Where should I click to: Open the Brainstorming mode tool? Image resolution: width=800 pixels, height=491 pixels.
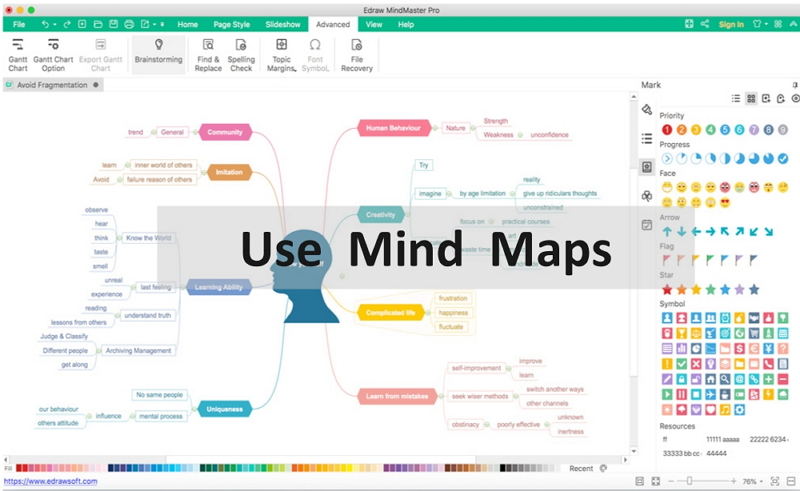click(x=158, y=52)
